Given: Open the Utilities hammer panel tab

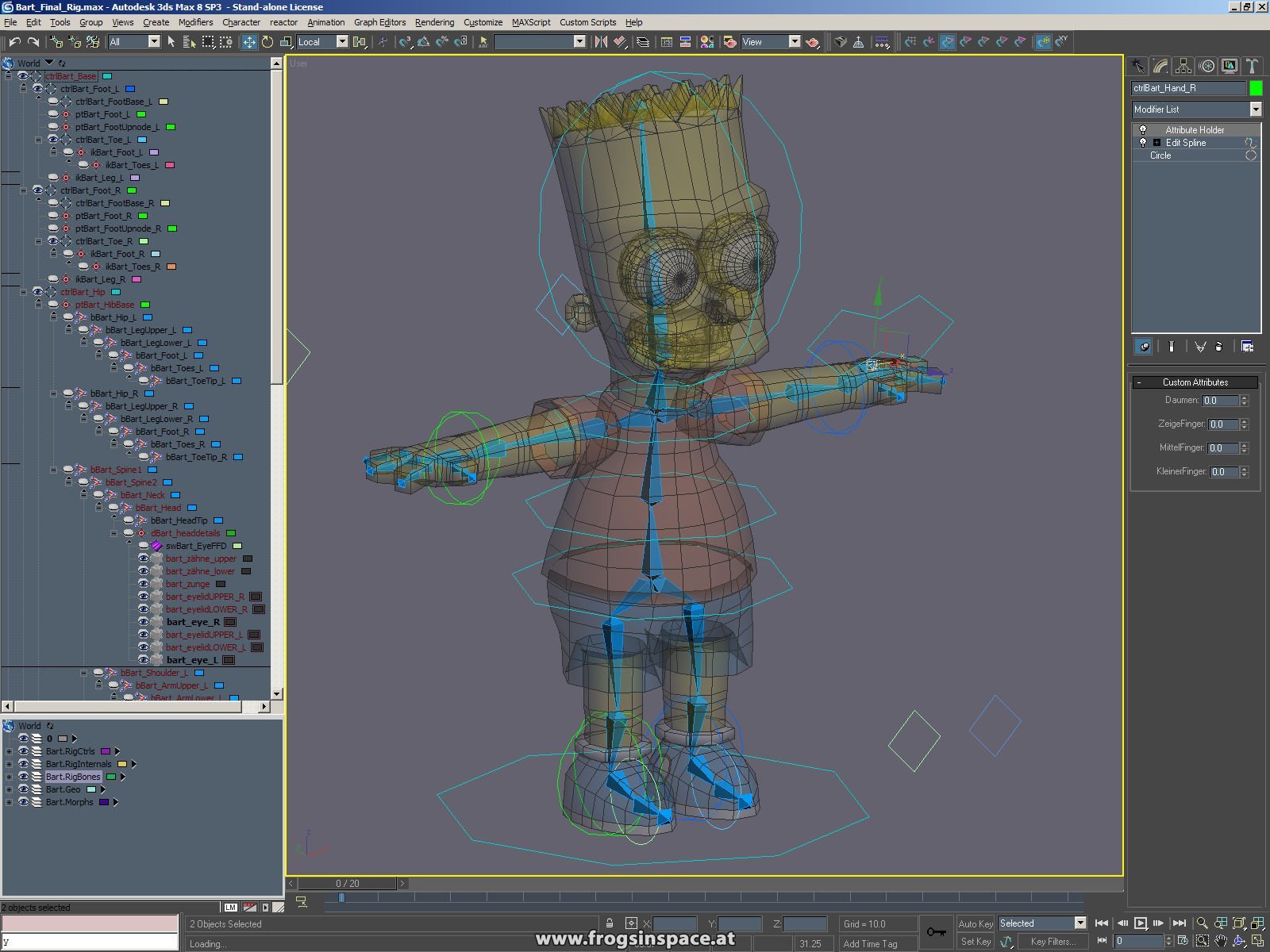Looking at the screenshot, I should (1252, 66).
